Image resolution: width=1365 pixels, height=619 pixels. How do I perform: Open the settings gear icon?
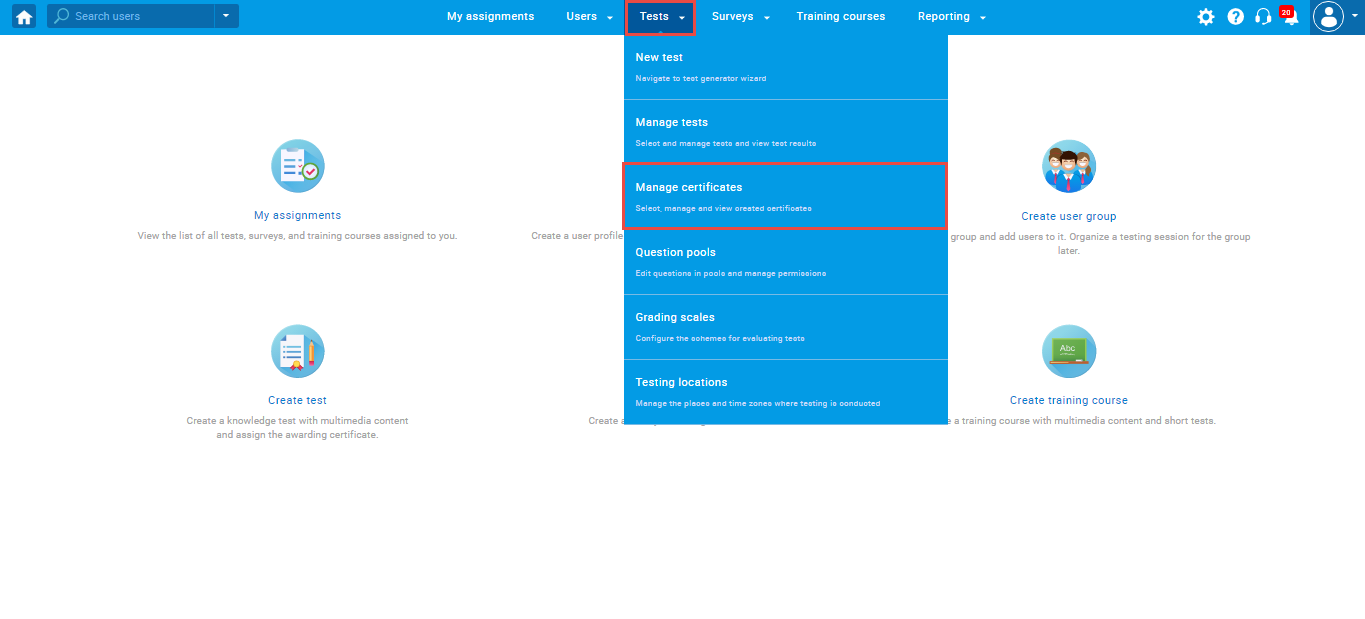click(1206, 17)
